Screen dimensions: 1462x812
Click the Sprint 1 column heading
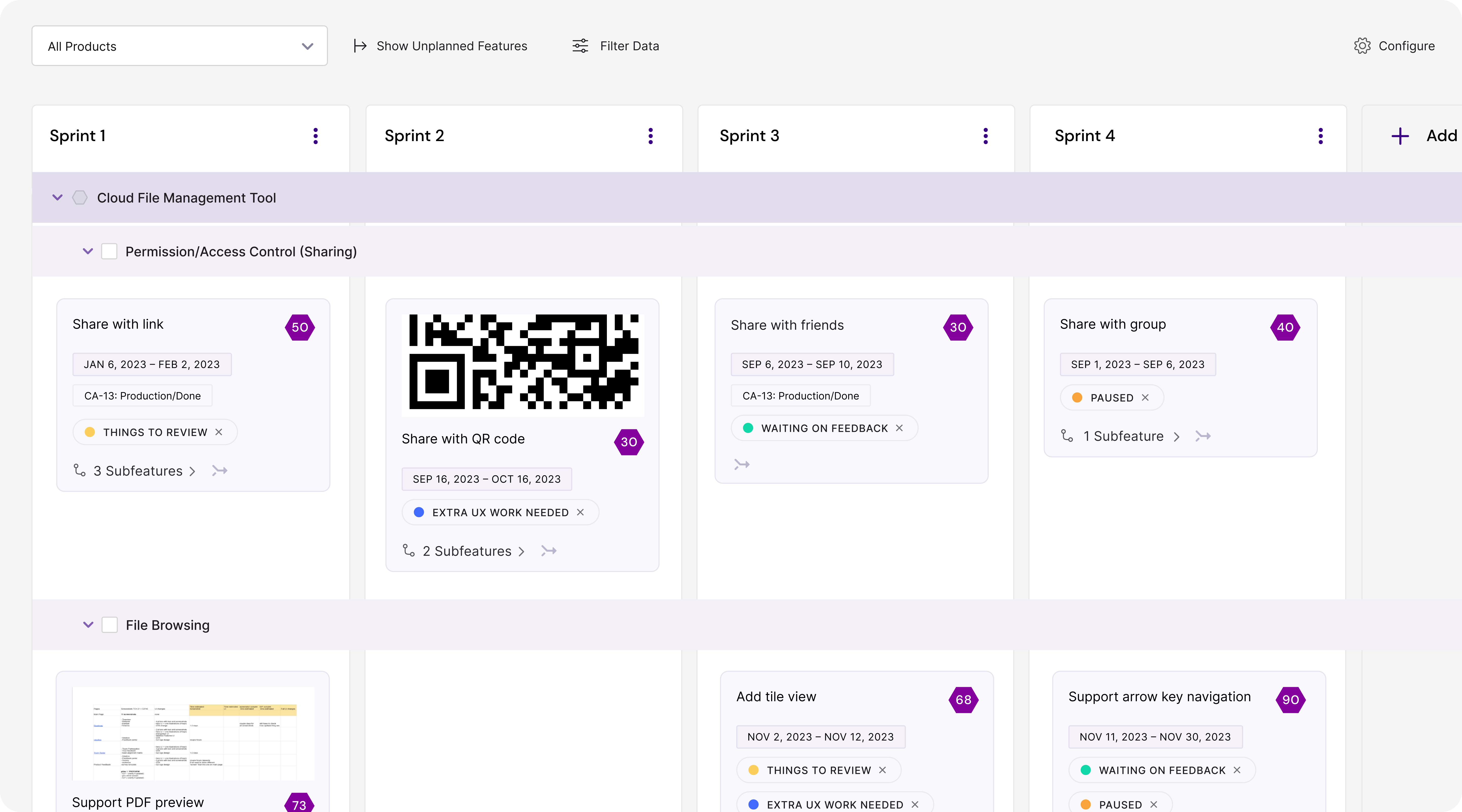tap(78, 136)
